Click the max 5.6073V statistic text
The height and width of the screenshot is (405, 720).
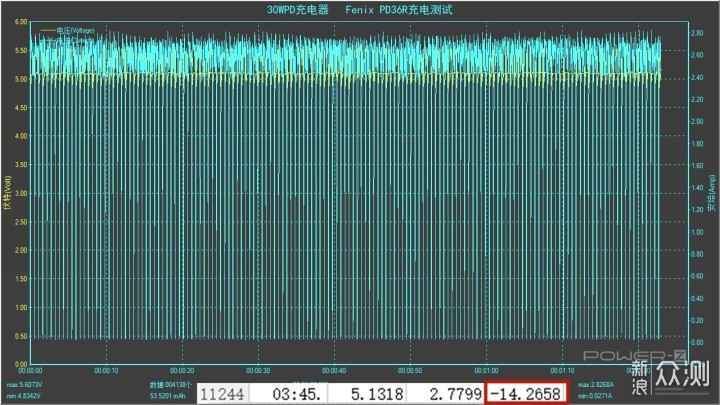click(x=26, y=384)
